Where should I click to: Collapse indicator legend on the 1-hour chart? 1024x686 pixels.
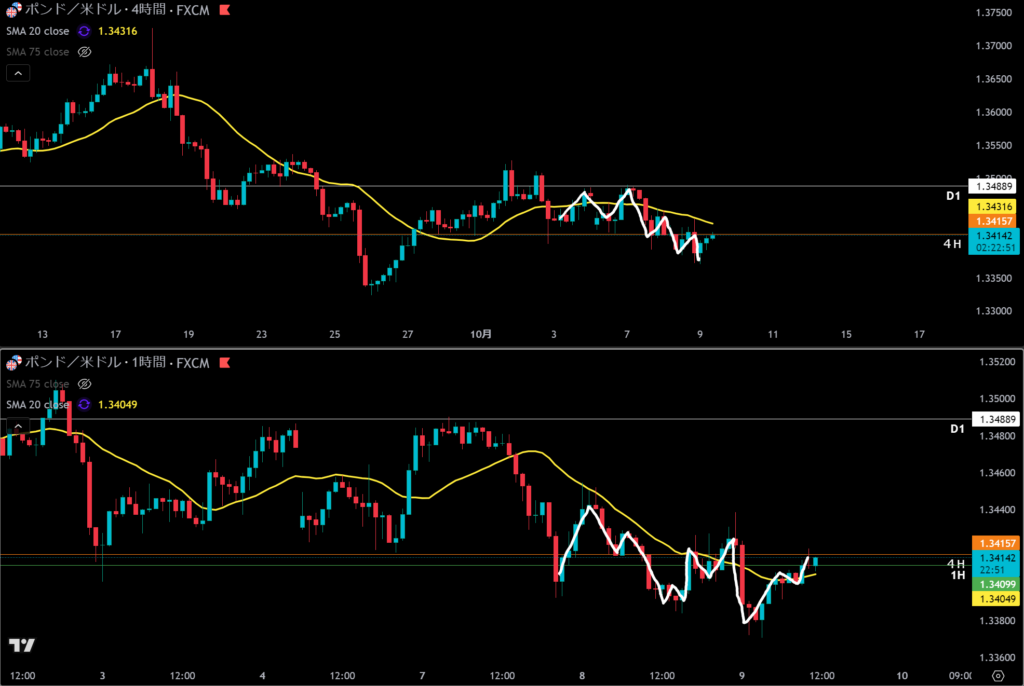coord(18,426)
